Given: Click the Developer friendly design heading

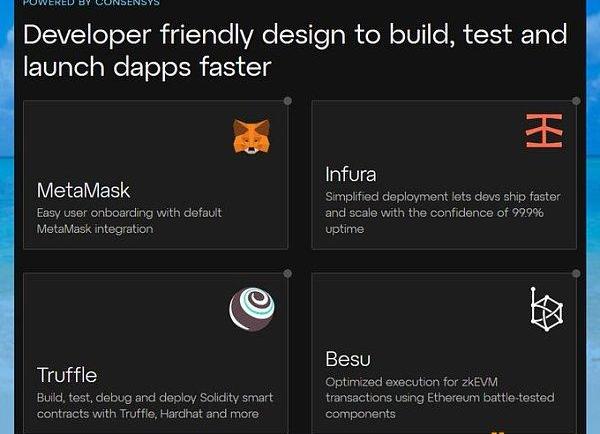Looking at the screenshot, I should point(294,51).
